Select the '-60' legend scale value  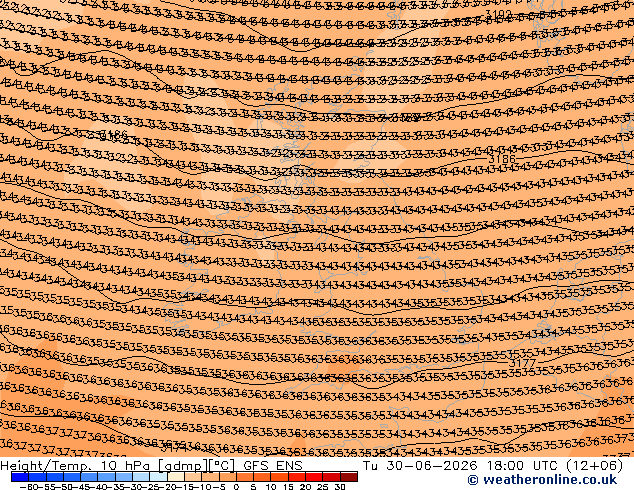click(29, 486)
